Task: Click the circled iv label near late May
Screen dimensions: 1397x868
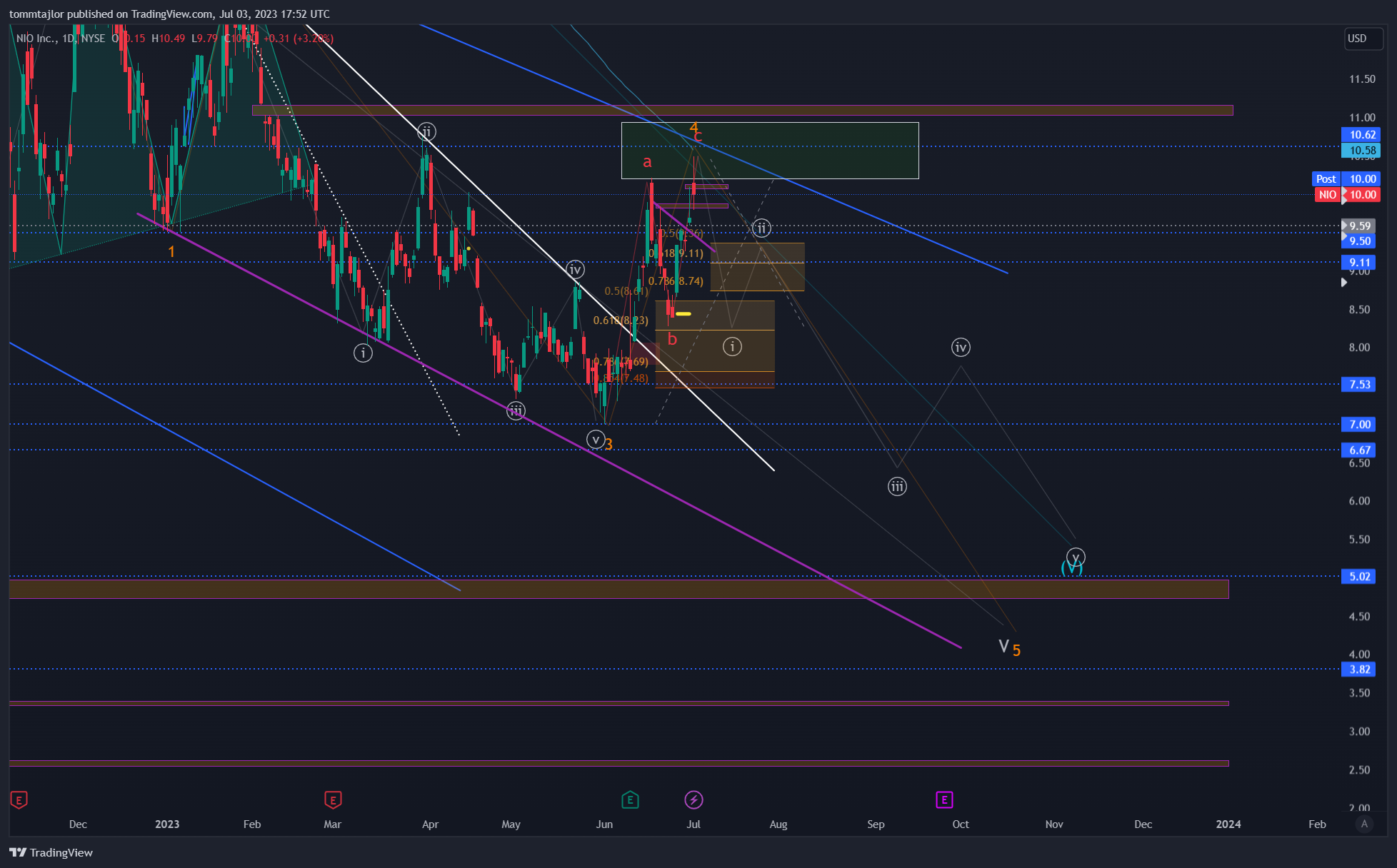Action: 575,270
